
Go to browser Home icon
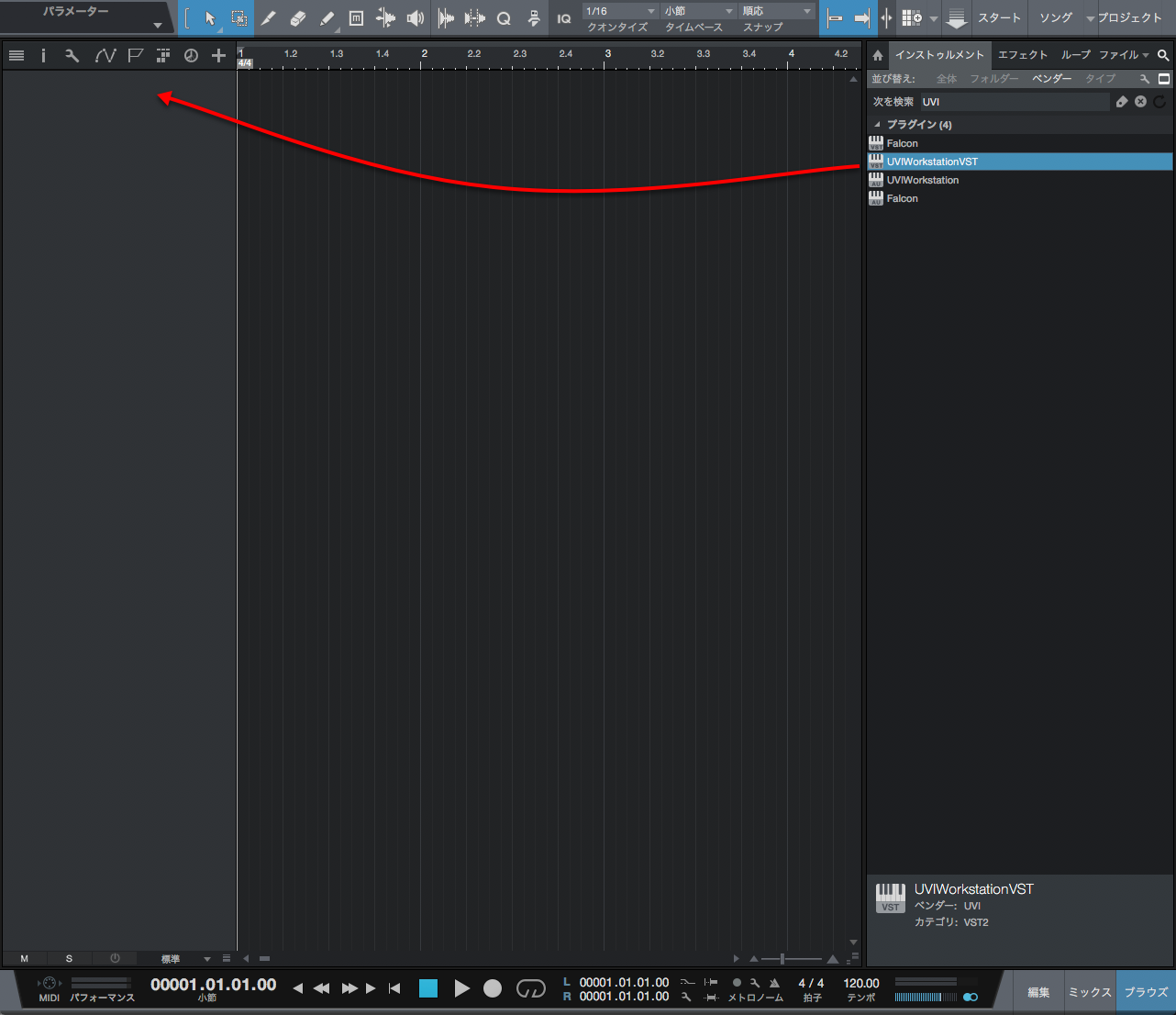(878, 55)
